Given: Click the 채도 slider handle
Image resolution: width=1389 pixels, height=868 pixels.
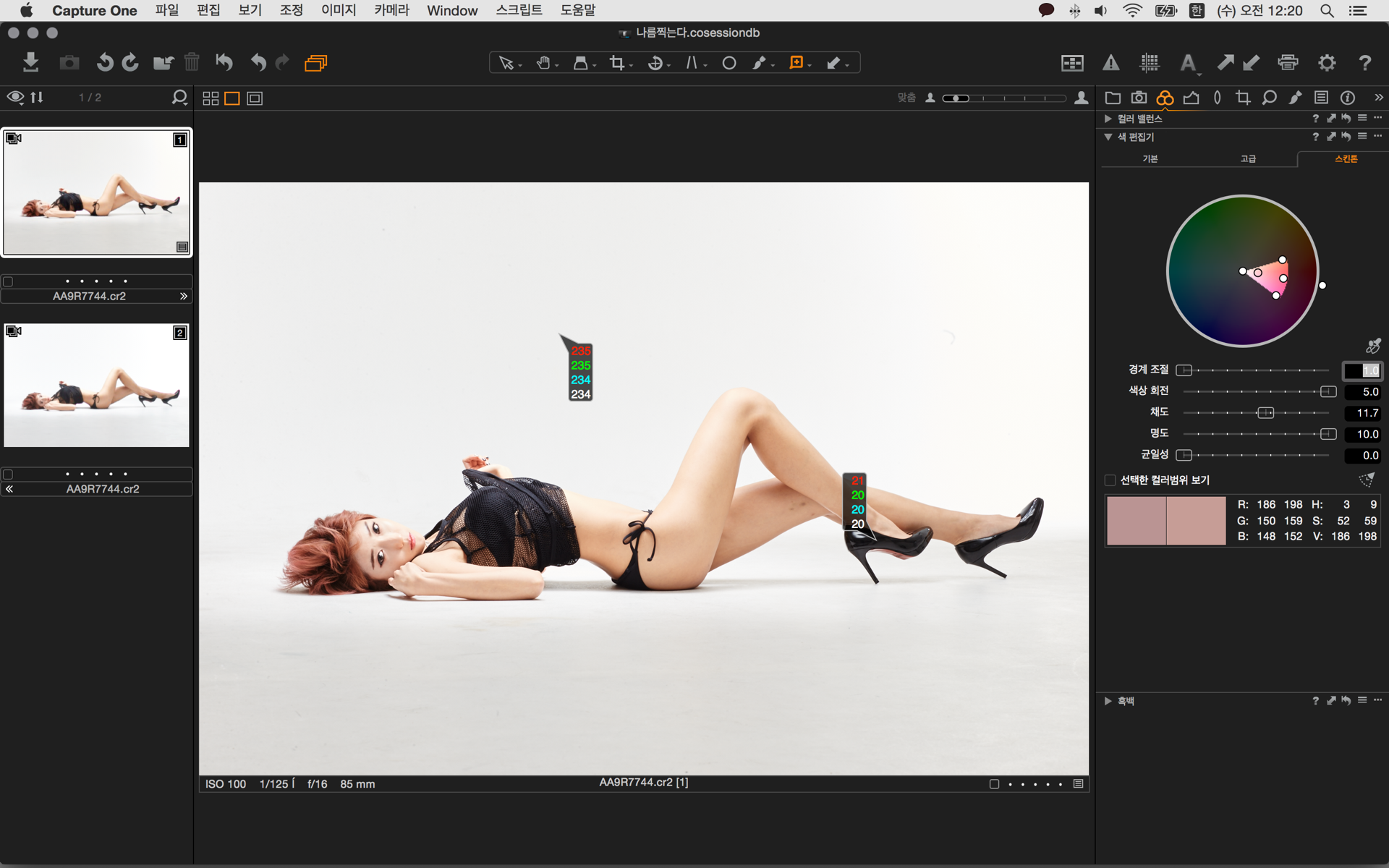Looking at the screenshot, I should click(1265, 413).
